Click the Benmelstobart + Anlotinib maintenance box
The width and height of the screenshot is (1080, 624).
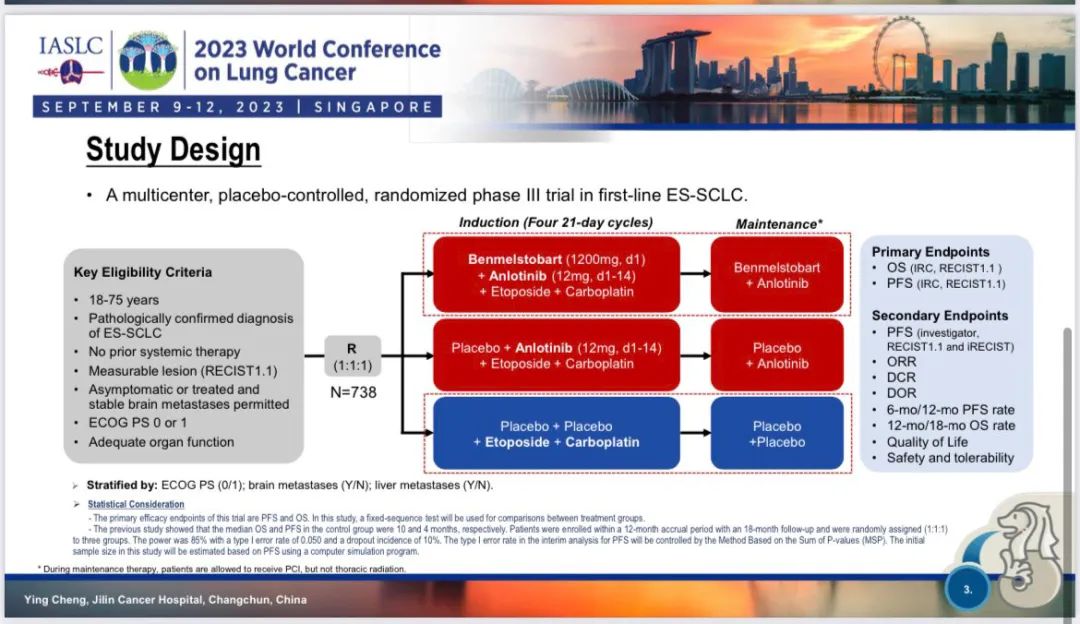pyautogui.click(x=777, y=275)
